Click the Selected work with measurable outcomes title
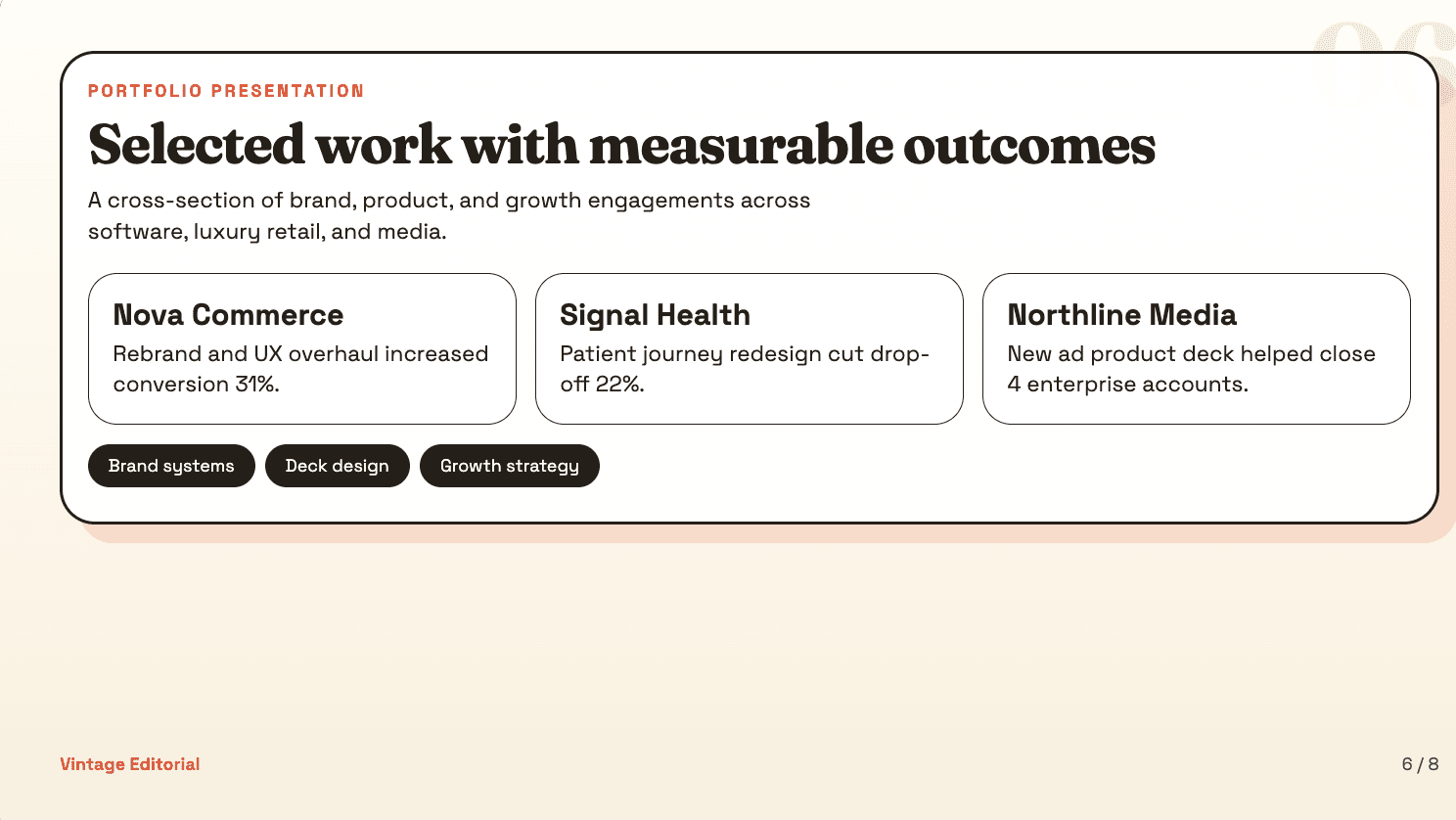Image resolution: width=1456 pixels, height=820 pixels. [622, 145]
